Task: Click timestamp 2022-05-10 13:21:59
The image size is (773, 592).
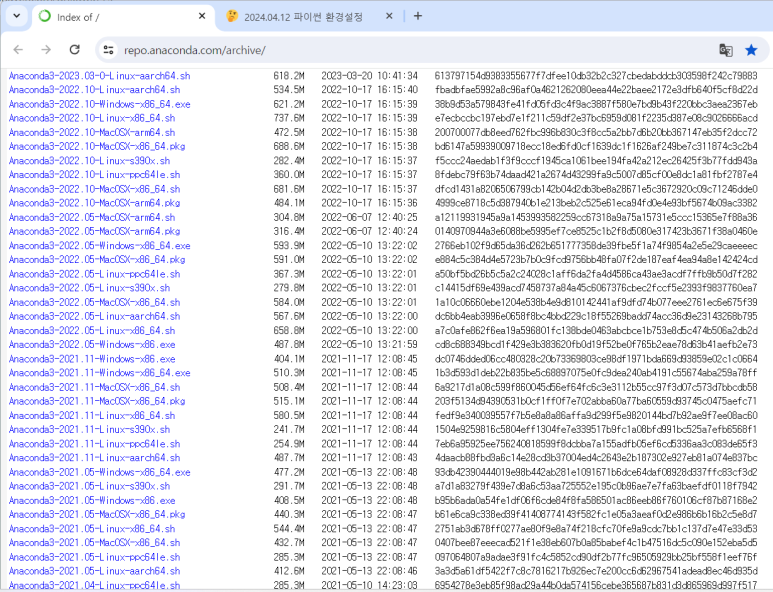Action: [x=369, y=345]
